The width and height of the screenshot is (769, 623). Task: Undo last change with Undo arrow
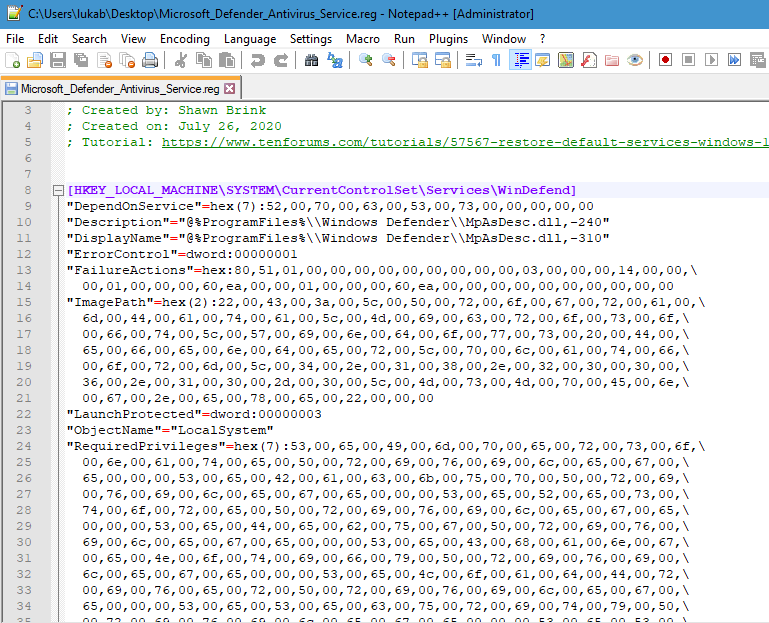(257, 60)
